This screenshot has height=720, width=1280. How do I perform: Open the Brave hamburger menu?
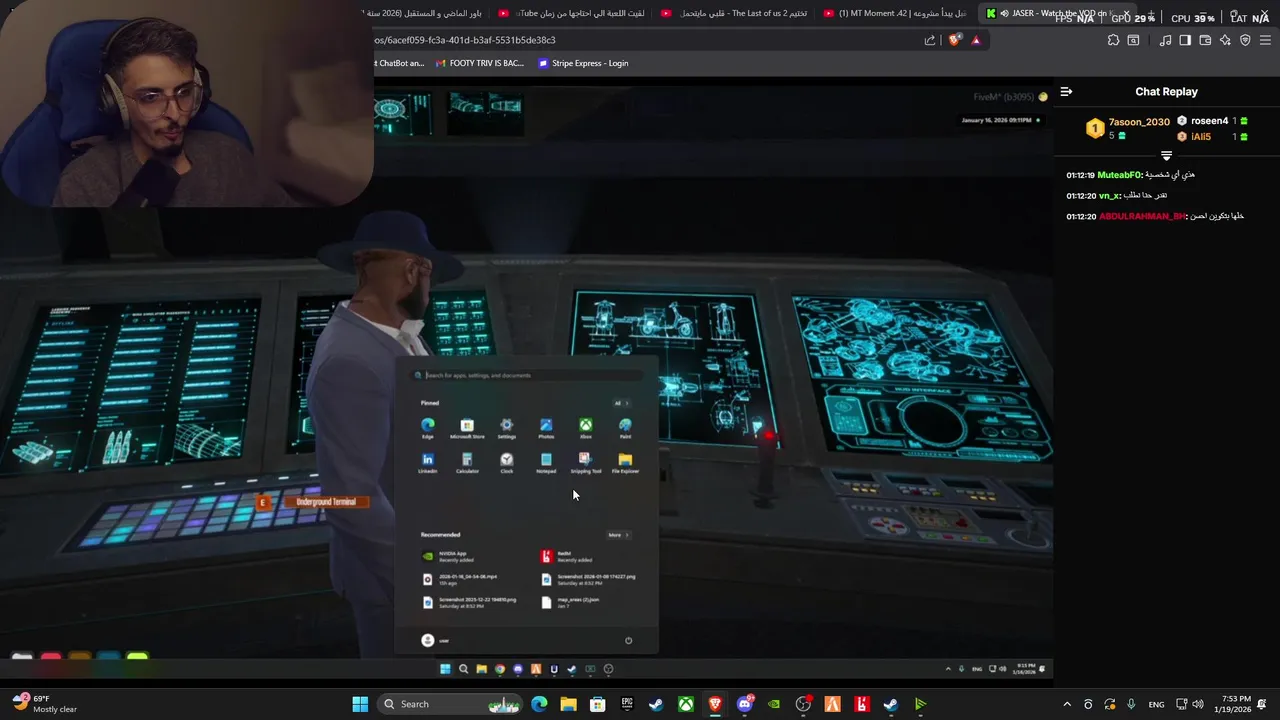point(1265,40)
